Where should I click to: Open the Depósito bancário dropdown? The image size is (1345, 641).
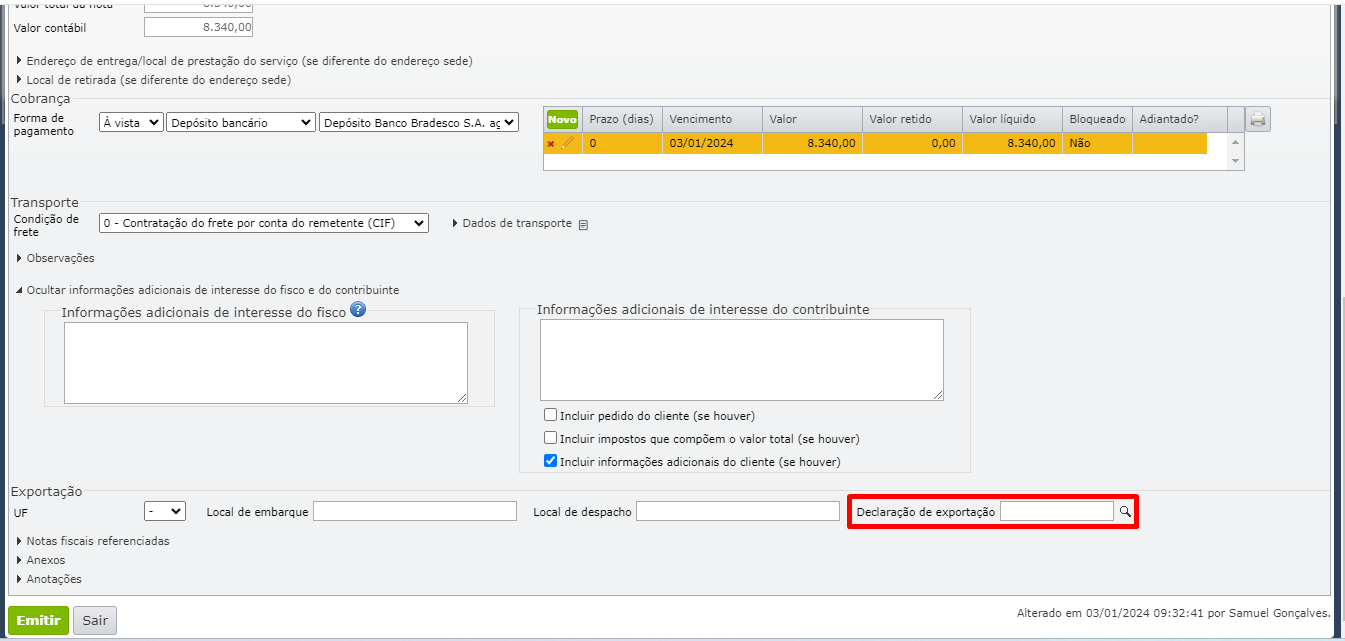241,122
